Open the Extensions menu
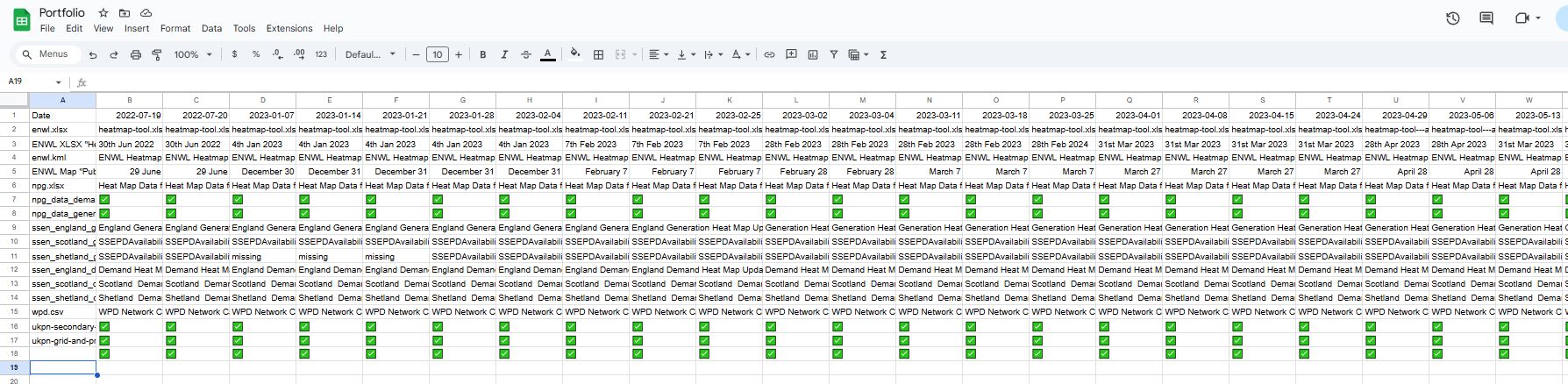 coord(289,28)
